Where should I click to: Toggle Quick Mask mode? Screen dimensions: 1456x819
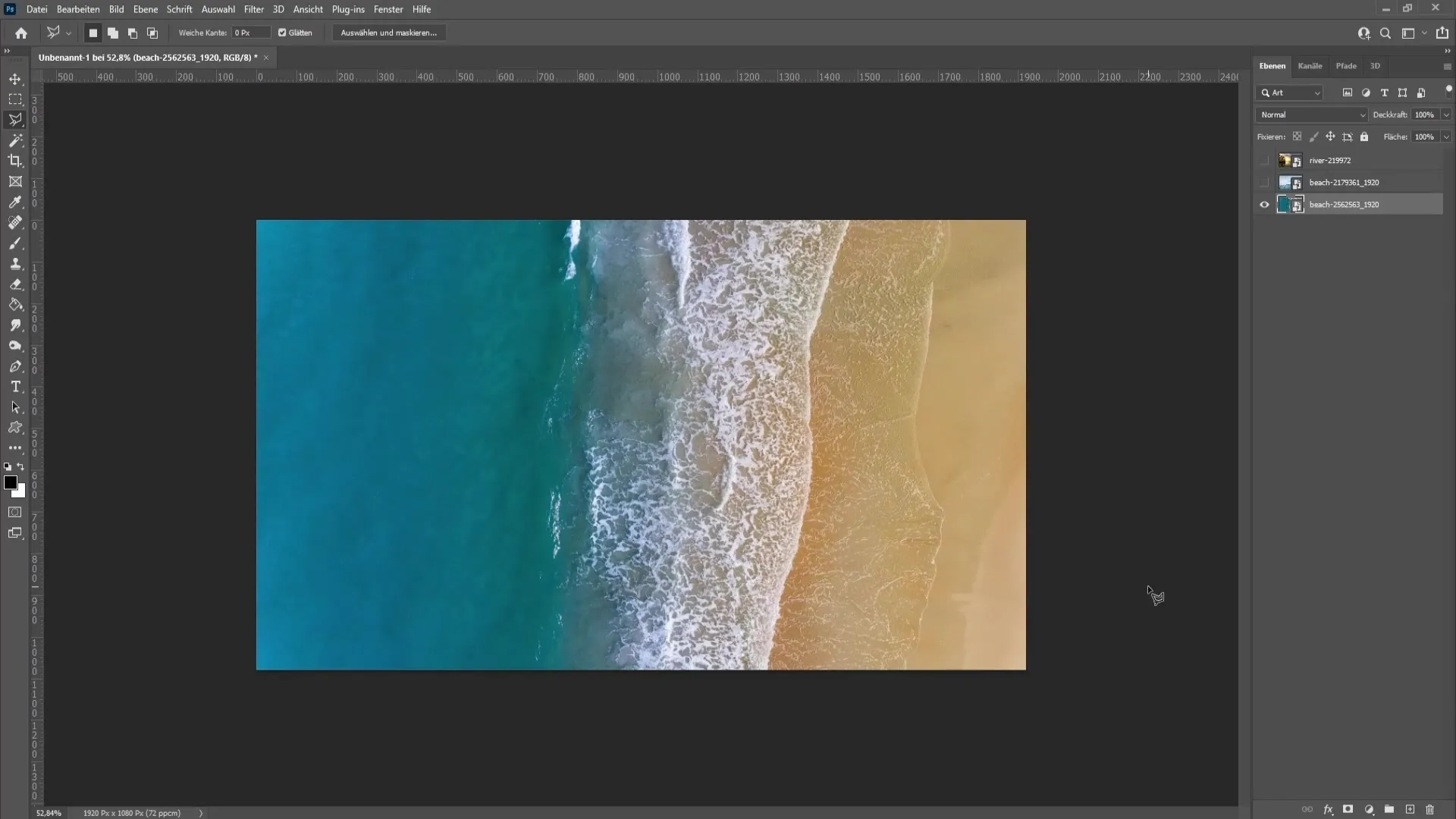click(x=15, y=512)
